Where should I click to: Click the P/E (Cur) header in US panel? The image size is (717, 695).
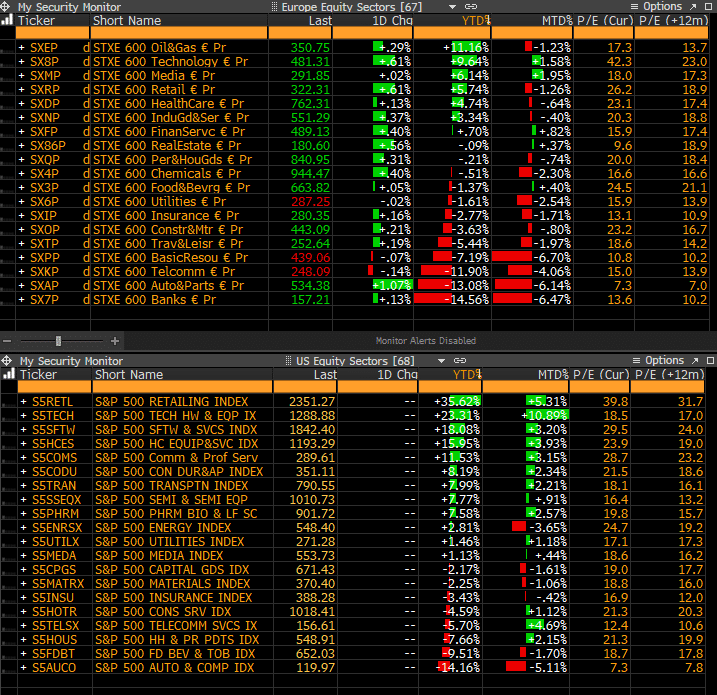[601, 374]
